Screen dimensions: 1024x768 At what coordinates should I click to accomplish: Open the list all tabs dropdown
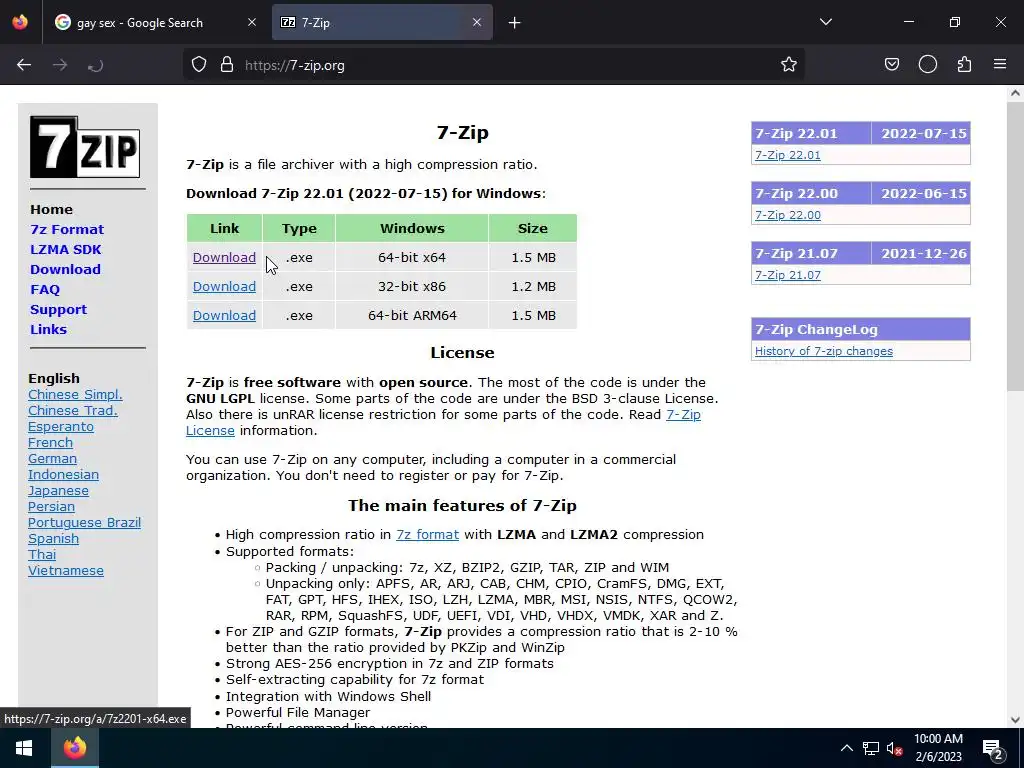[826, 22]
